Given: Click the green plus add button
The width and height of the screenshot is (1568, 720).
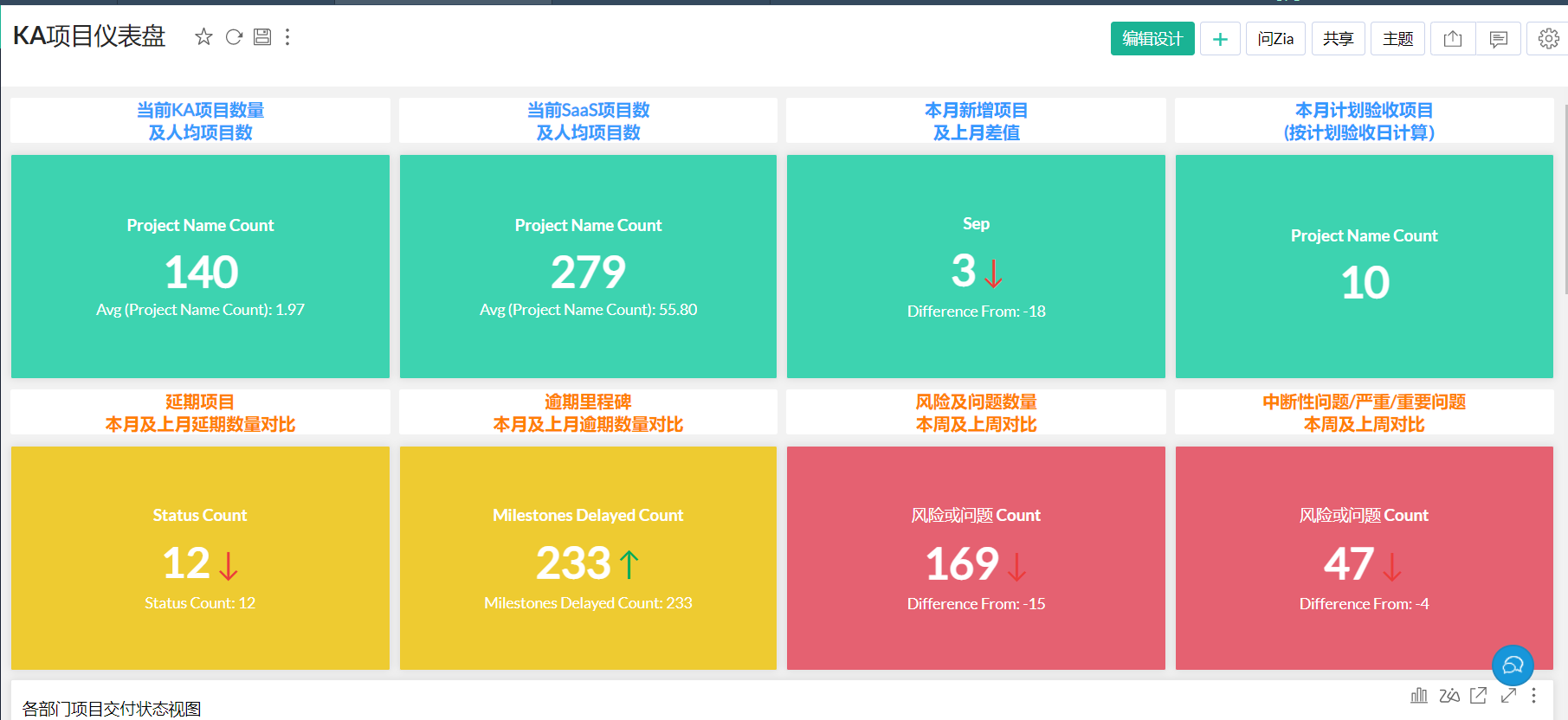Looking at the screenshot, I should [1220, 39].
